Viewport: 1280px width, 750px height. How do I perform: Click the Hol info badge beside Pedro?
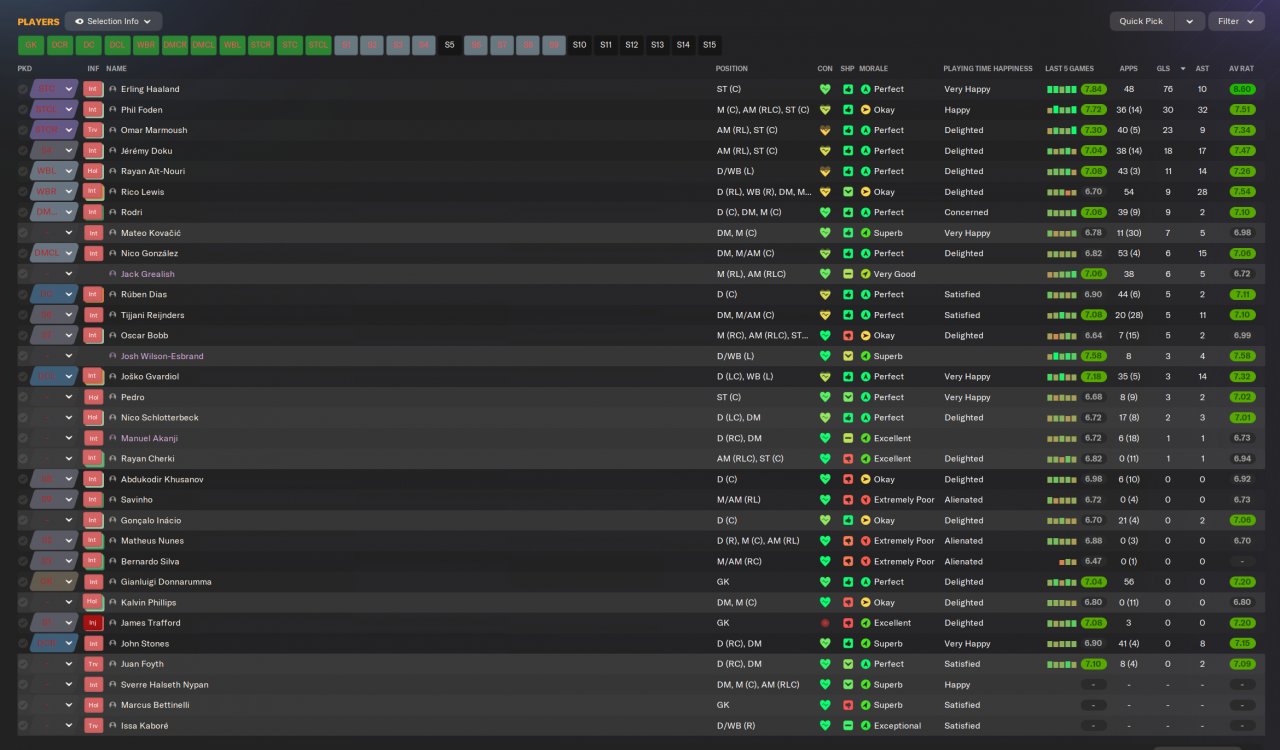point(93,397)
